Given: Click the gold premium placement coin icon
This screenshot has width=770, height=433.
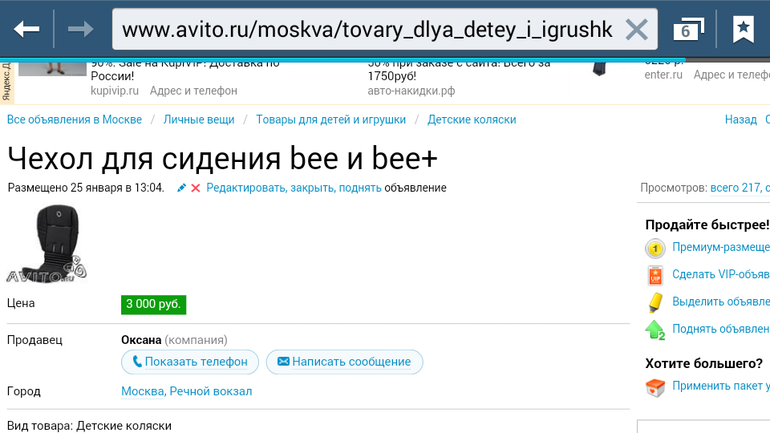Looking at the screenshot, I should [x=655, y=248].
